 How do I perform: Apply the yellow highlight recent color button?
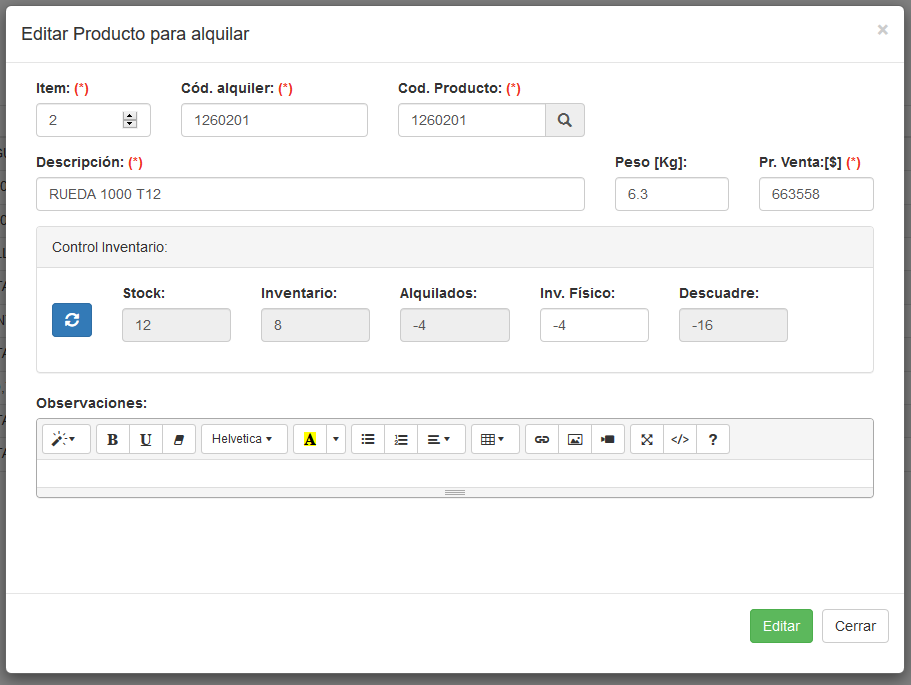tap(310, 439)
